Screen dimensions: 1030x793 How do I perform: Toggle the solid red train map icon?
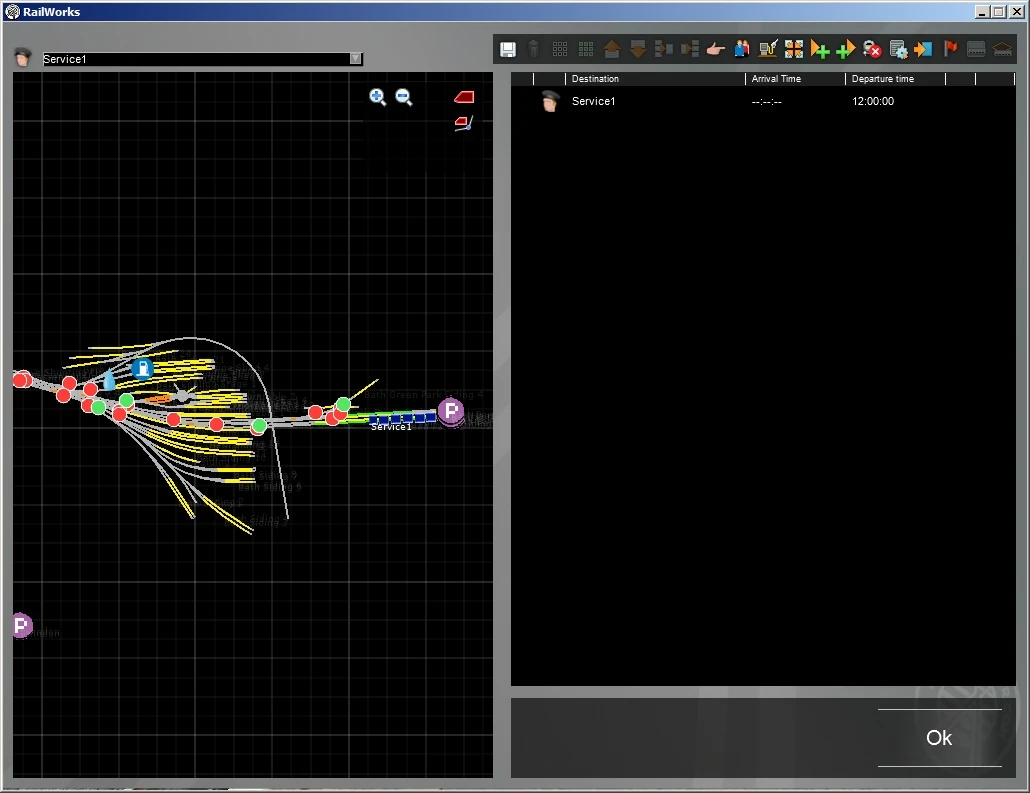click(464, 97)
